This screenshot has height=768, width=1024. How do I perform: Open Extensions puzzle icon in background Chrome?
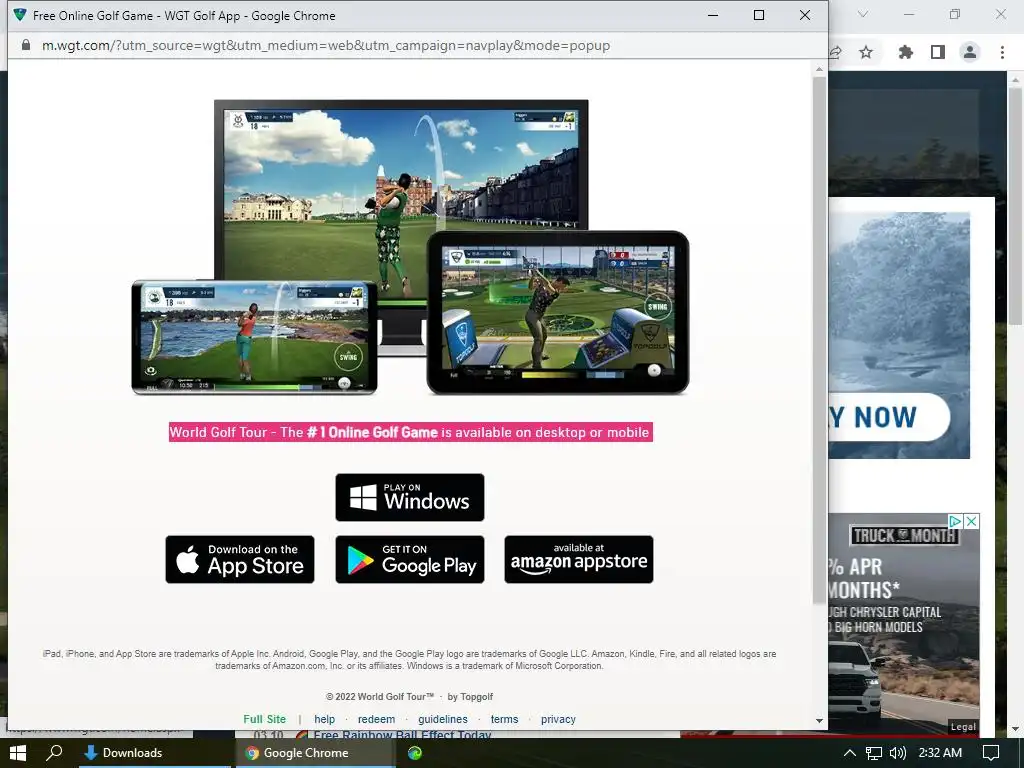905,52
